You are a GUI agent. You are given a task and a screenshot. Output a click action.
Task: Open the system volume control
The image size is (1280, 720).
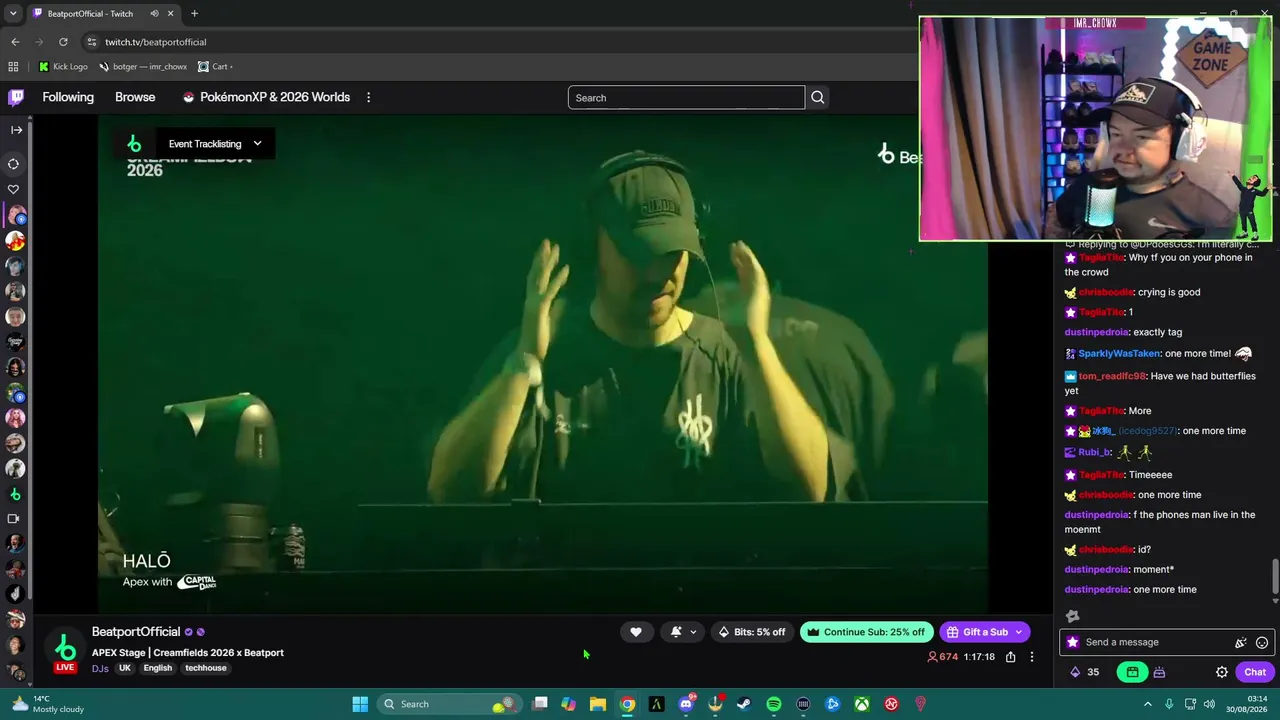pos(1209,704)
